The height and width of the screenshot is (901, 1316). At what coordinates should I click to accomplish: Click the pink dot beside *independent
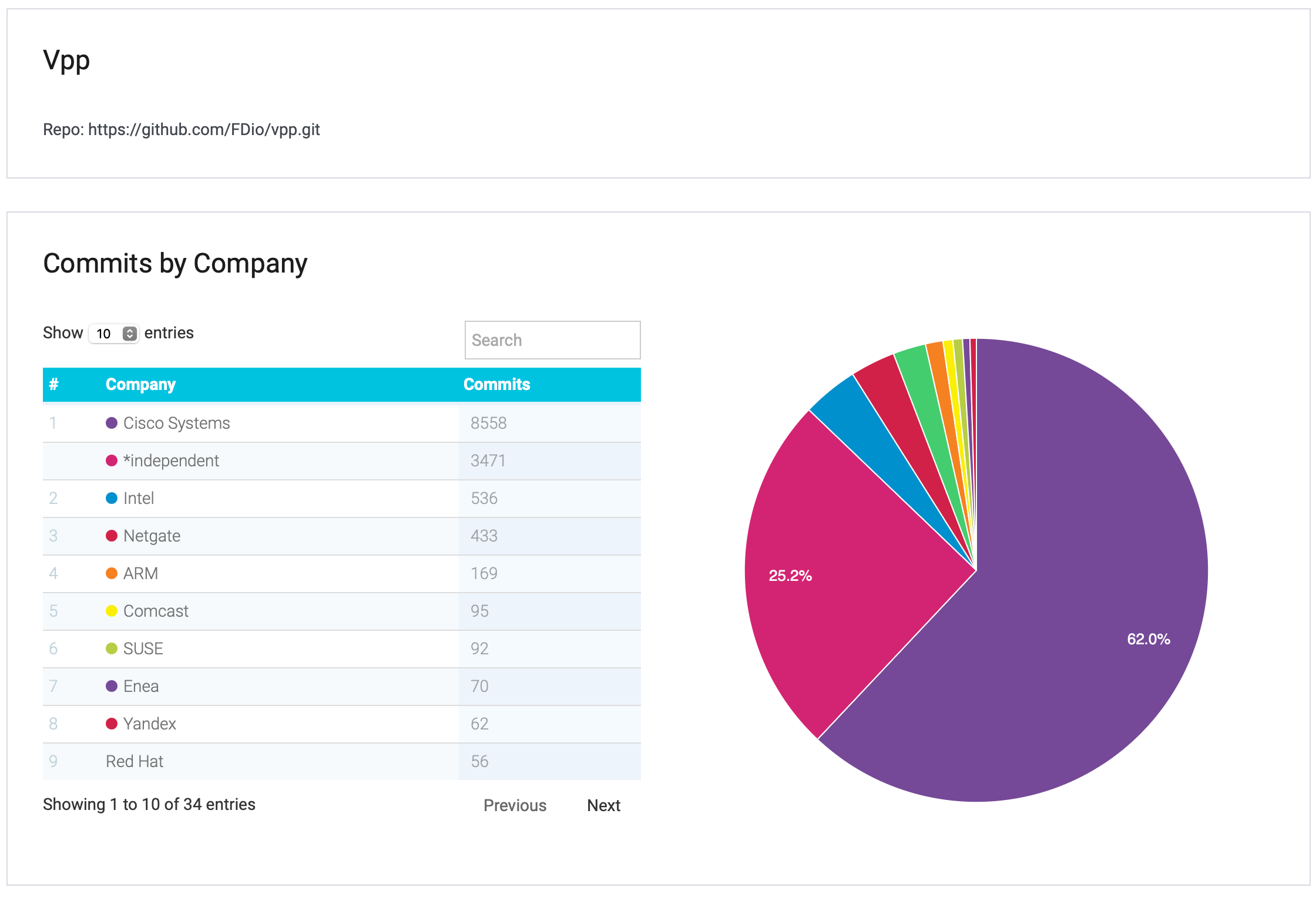112,460
